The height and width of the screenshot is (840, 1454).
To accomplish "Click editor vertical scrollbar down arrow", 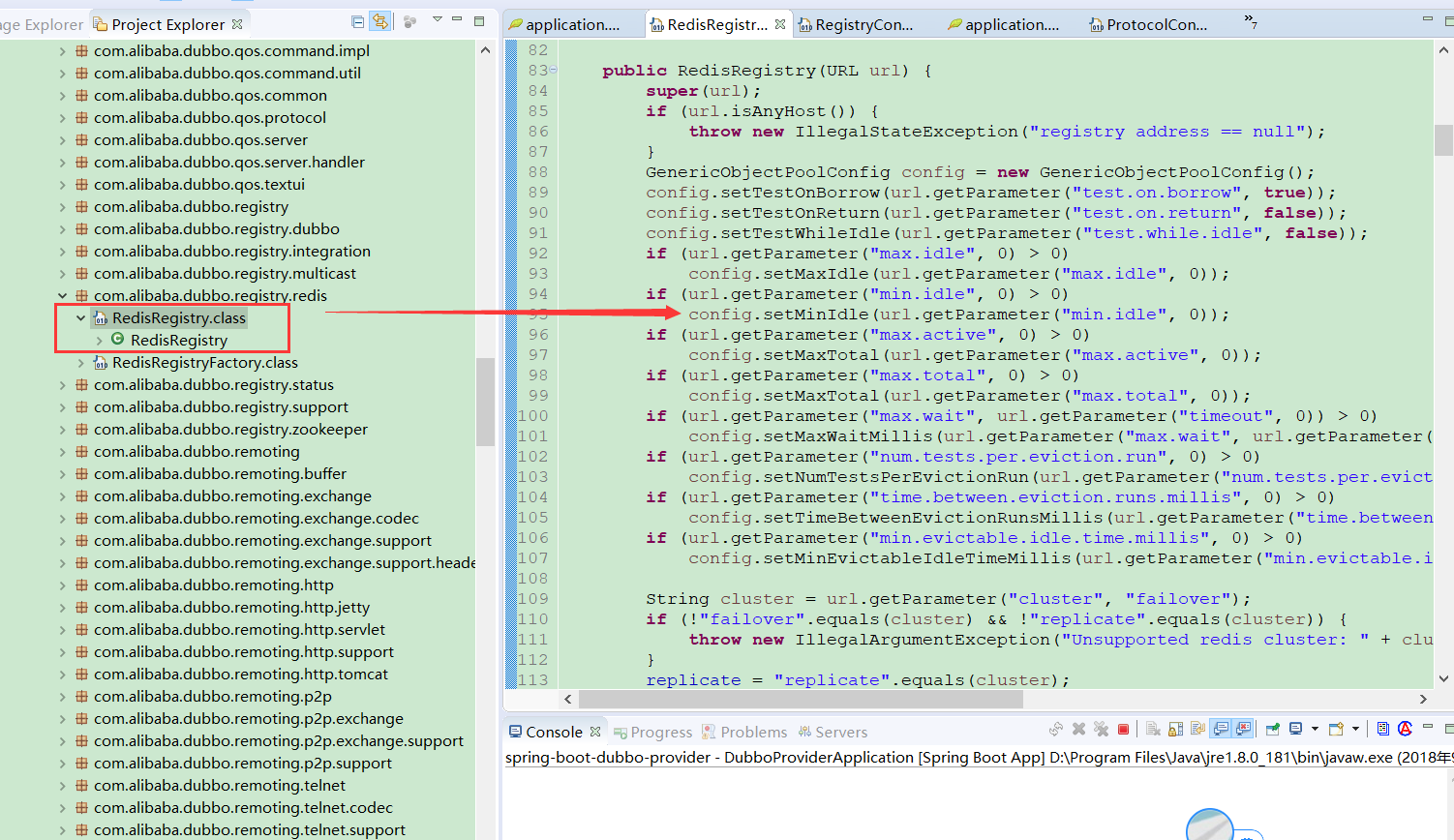I will tap(1444, 678).
